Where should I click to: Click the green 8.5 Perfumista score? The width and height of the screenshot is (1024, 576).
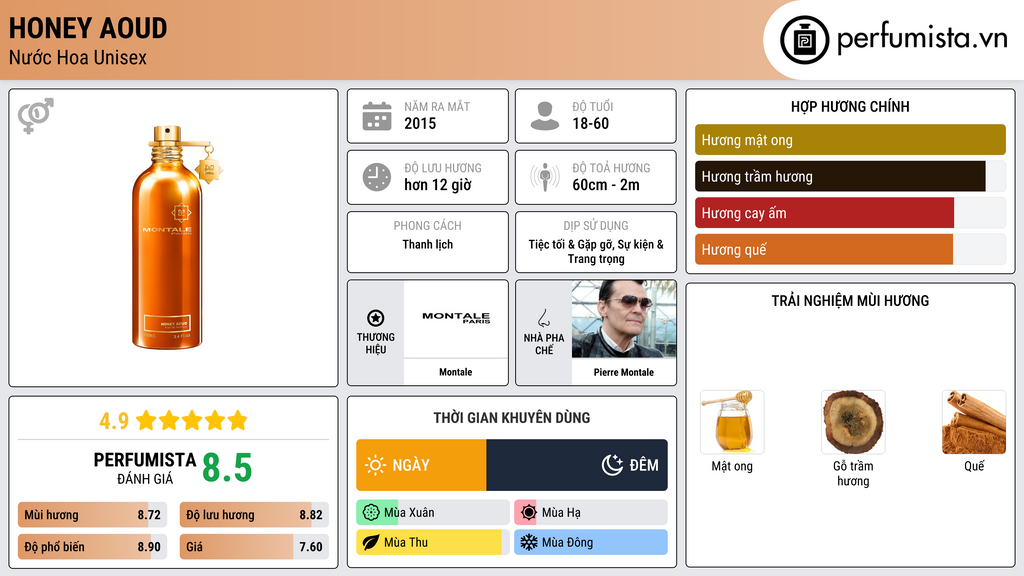227,468
